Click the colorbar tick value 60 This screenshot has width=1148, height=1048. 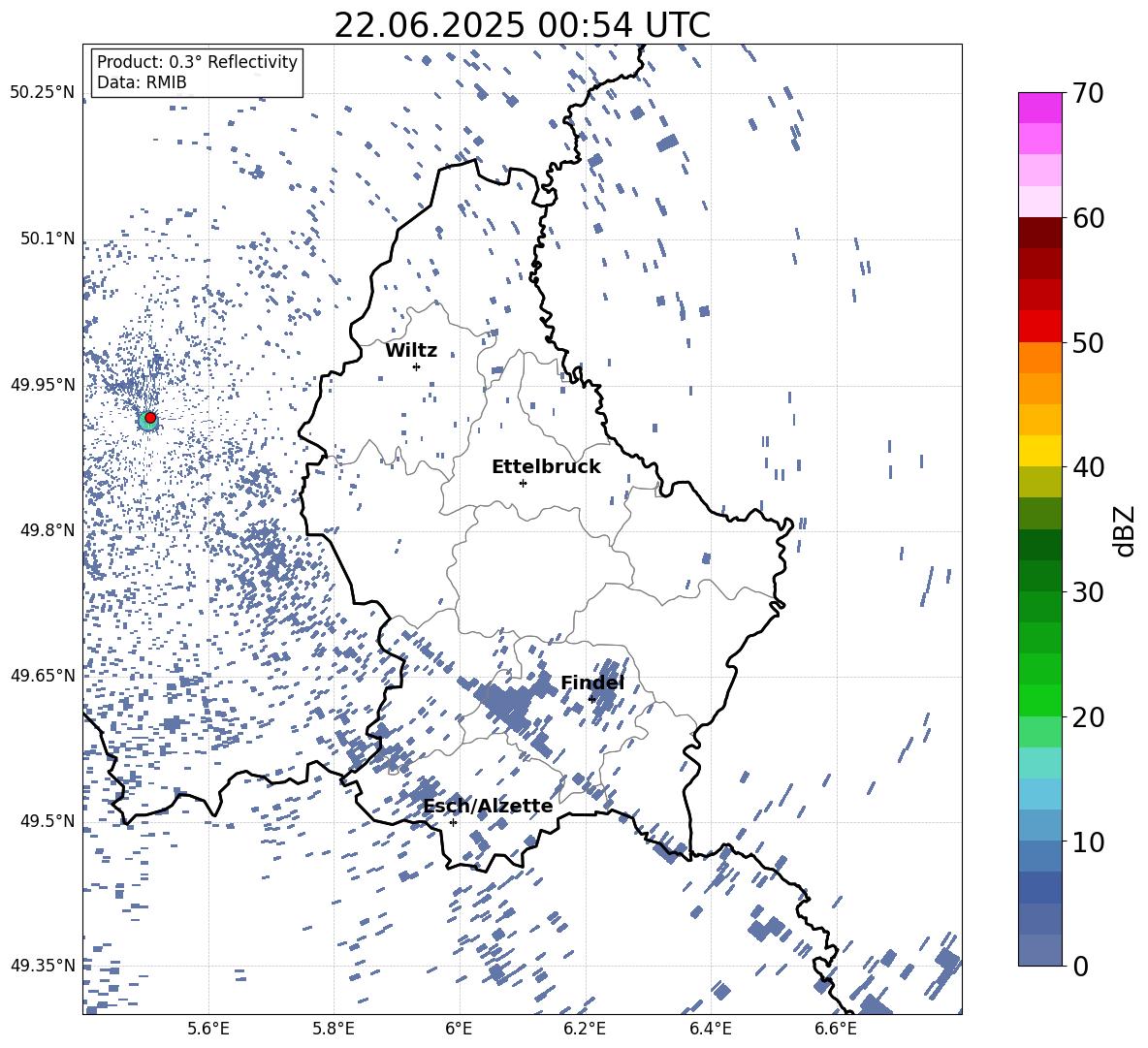pyautogui.click(x=1088, y=218)
